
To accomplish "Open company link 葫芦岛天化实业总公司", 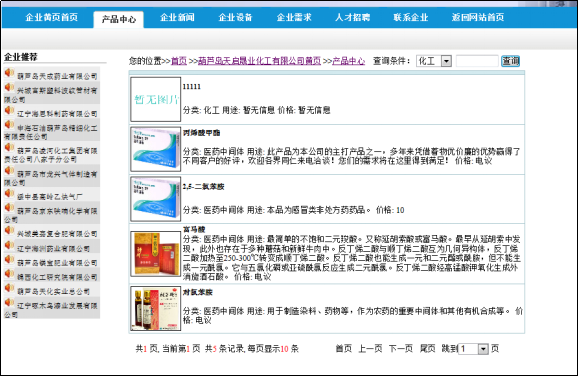I will [x=53, y=292].
